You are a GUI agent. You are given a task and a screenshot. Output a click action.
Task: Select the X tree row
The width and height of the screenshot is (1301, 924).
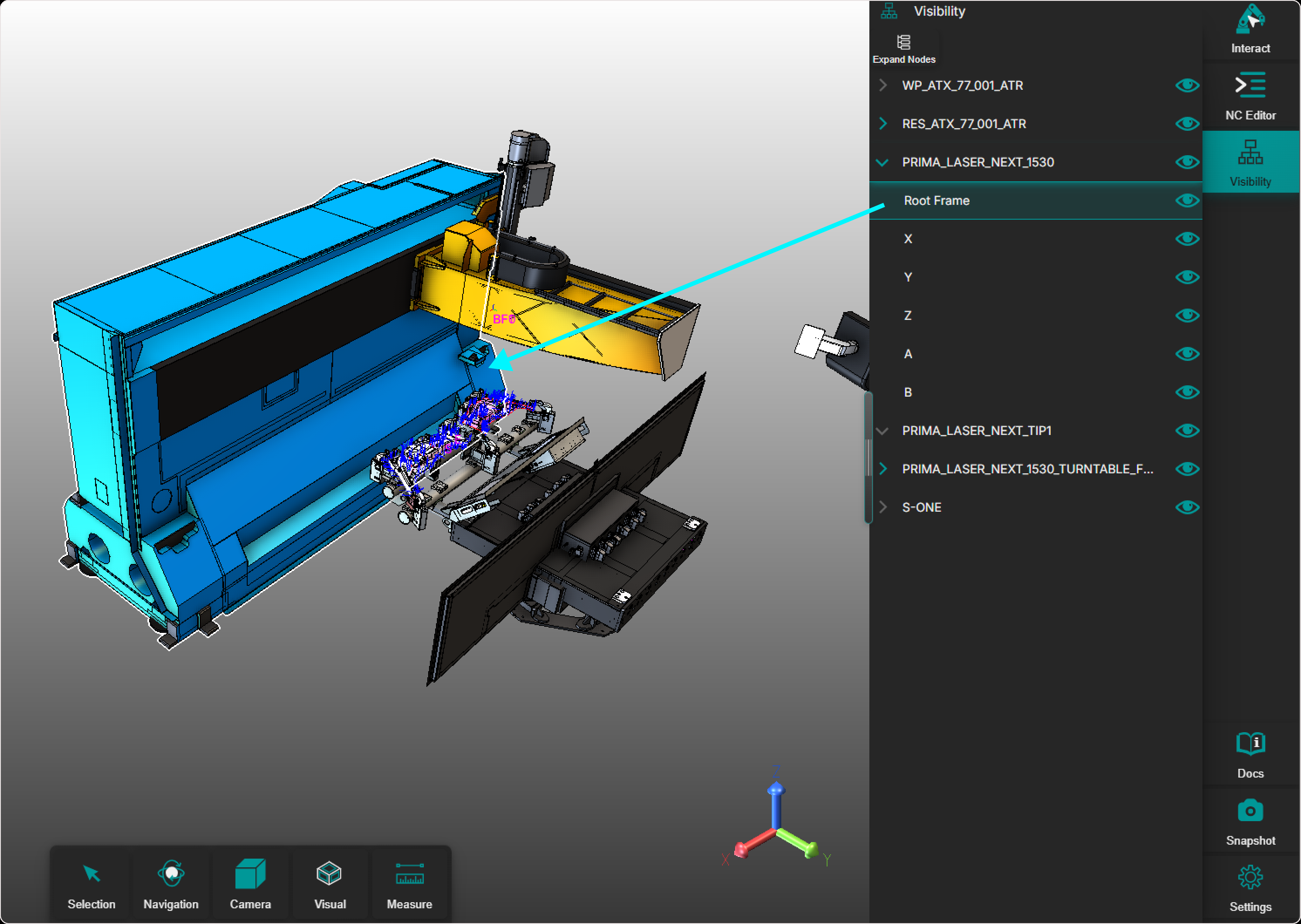click(x=1035, y=239)
